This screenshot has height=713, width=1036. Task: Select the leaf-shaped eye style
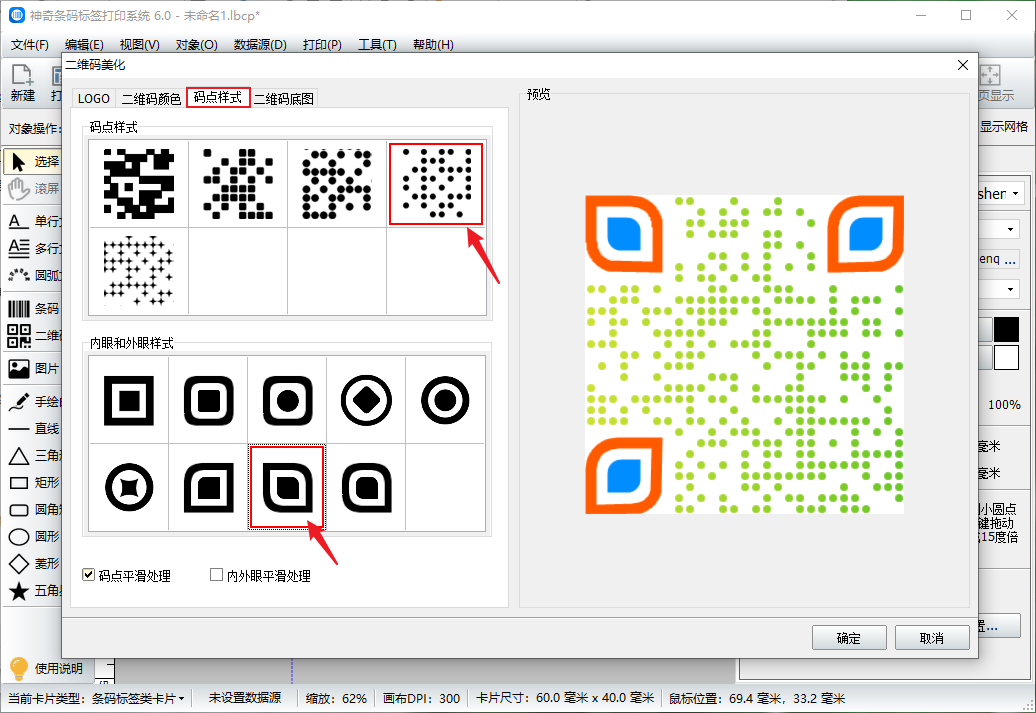pos(287,488)
